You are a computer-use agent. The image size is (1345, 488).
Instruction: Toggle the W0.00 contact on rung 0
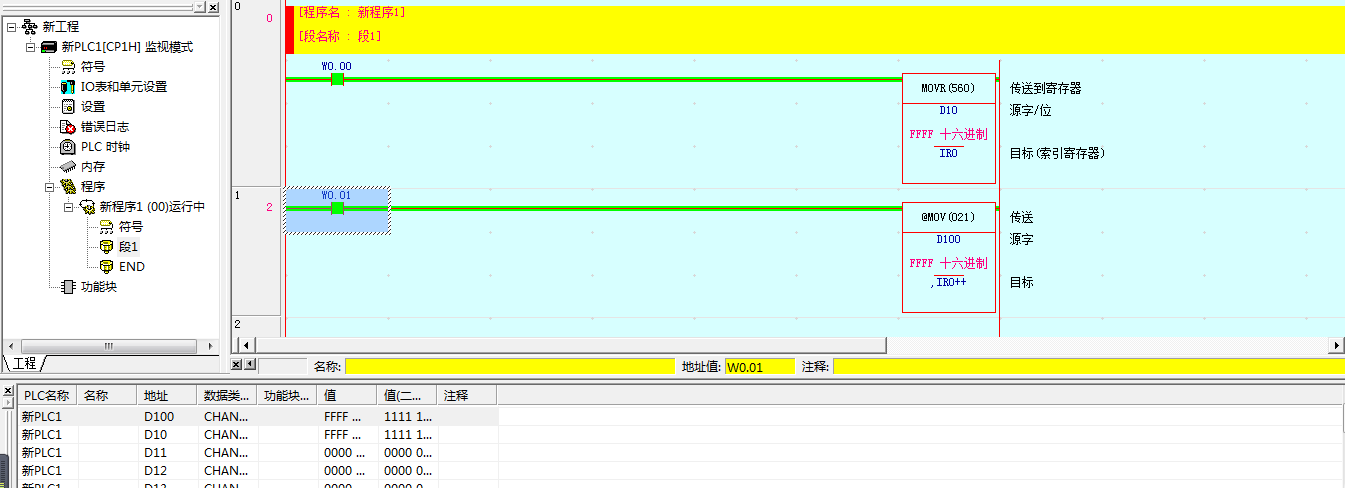pos(337,79)
